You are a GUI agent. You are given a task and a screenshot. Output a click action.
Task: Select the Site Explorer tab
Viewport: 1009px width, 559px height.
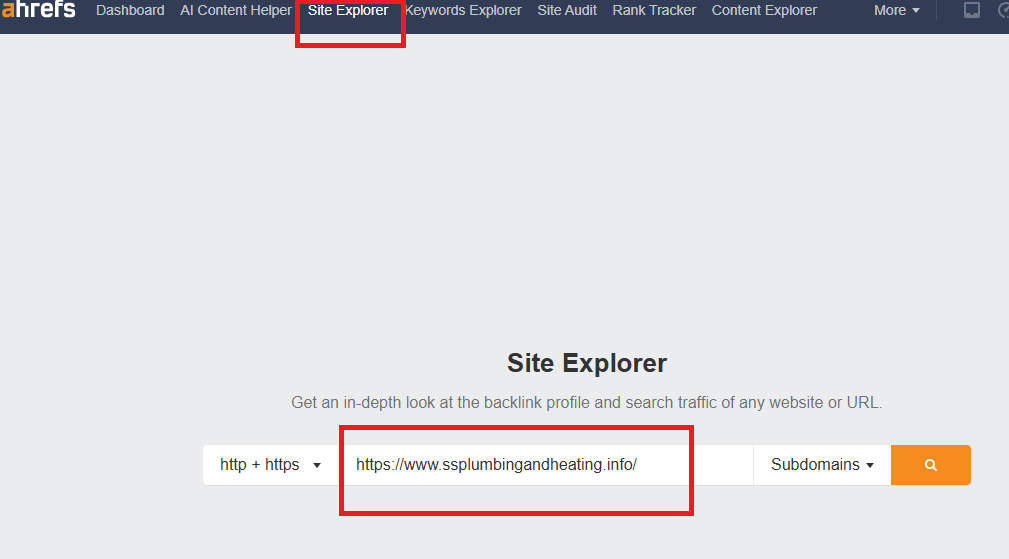coord(348,11)
